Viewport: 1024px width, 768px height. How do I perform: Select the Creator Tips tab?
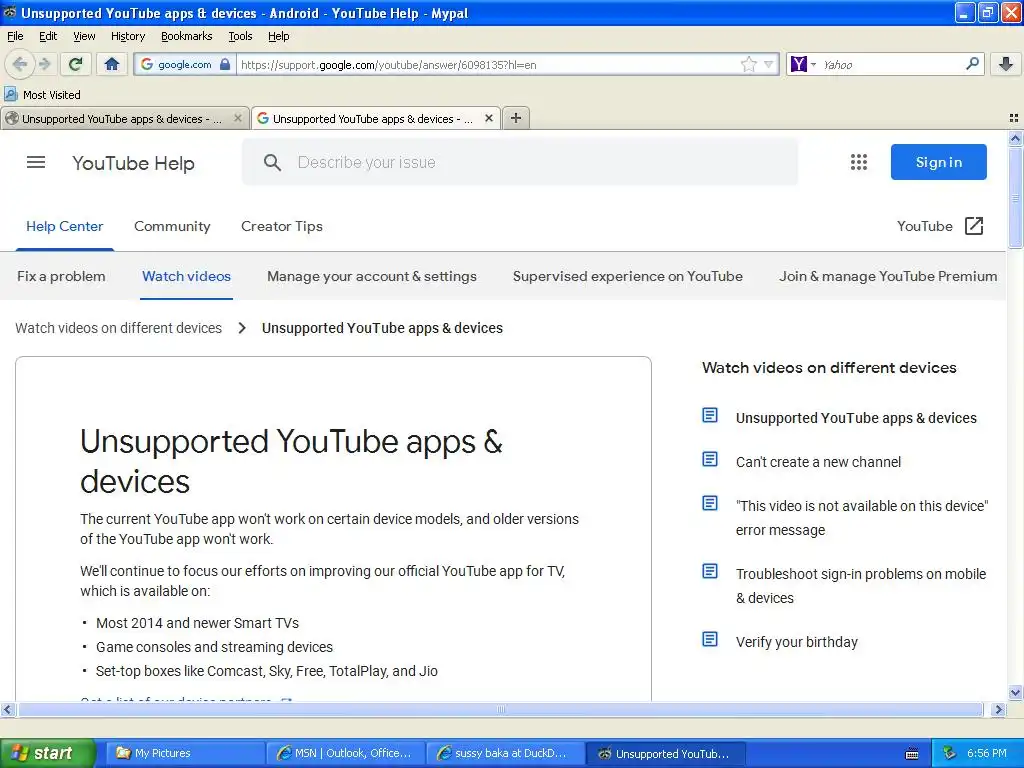click(281, 226)
